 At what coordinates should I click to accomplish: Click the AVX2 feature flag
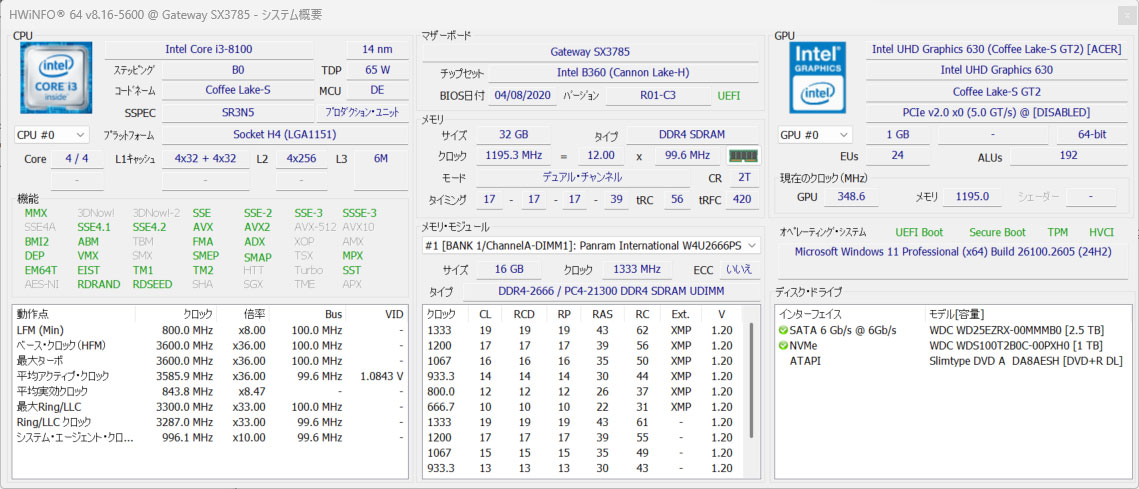[257, 227]
